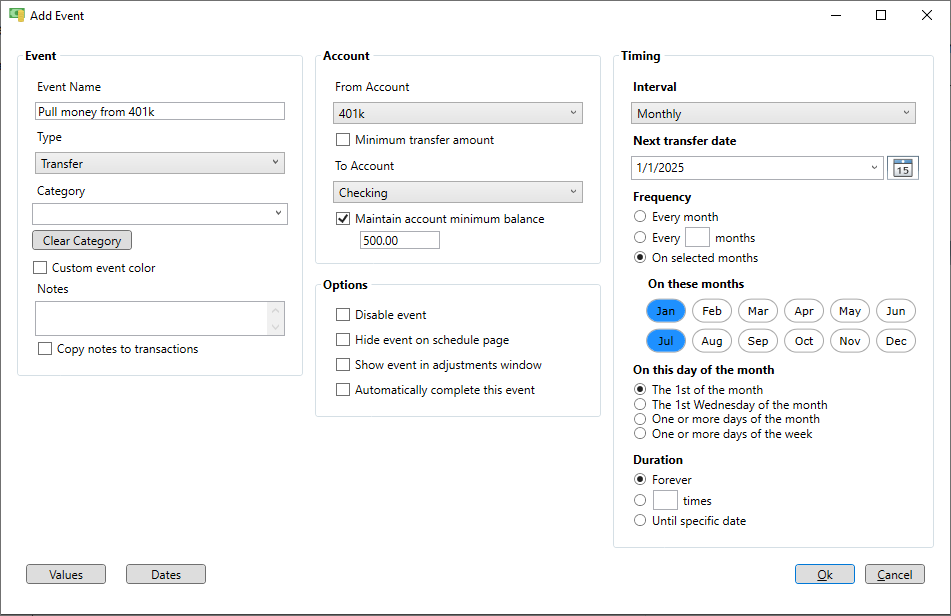Open the Type dropdown showing Transfer
The image size is (951, 616).
160,163
